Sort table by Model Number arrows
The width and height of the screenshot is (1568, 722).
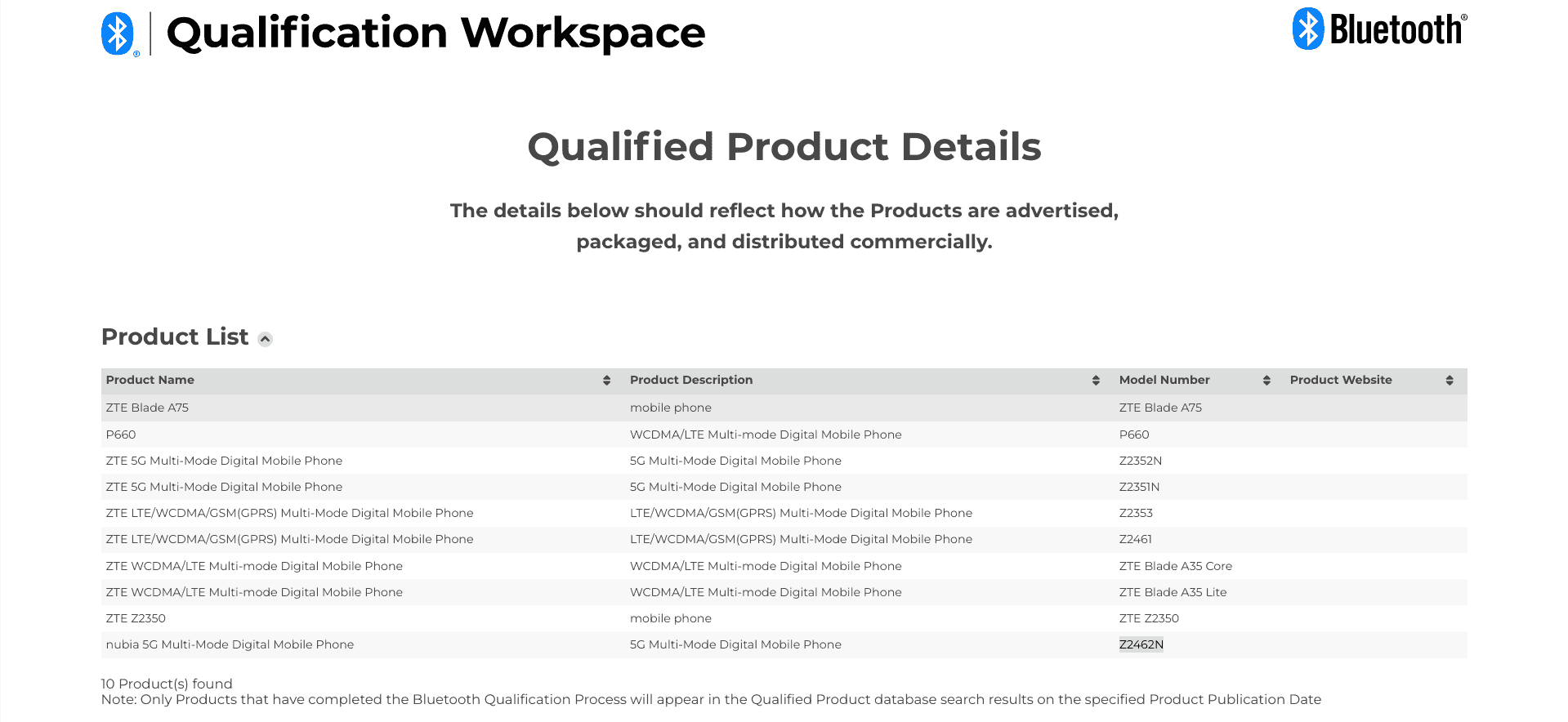click(1266, 381)
